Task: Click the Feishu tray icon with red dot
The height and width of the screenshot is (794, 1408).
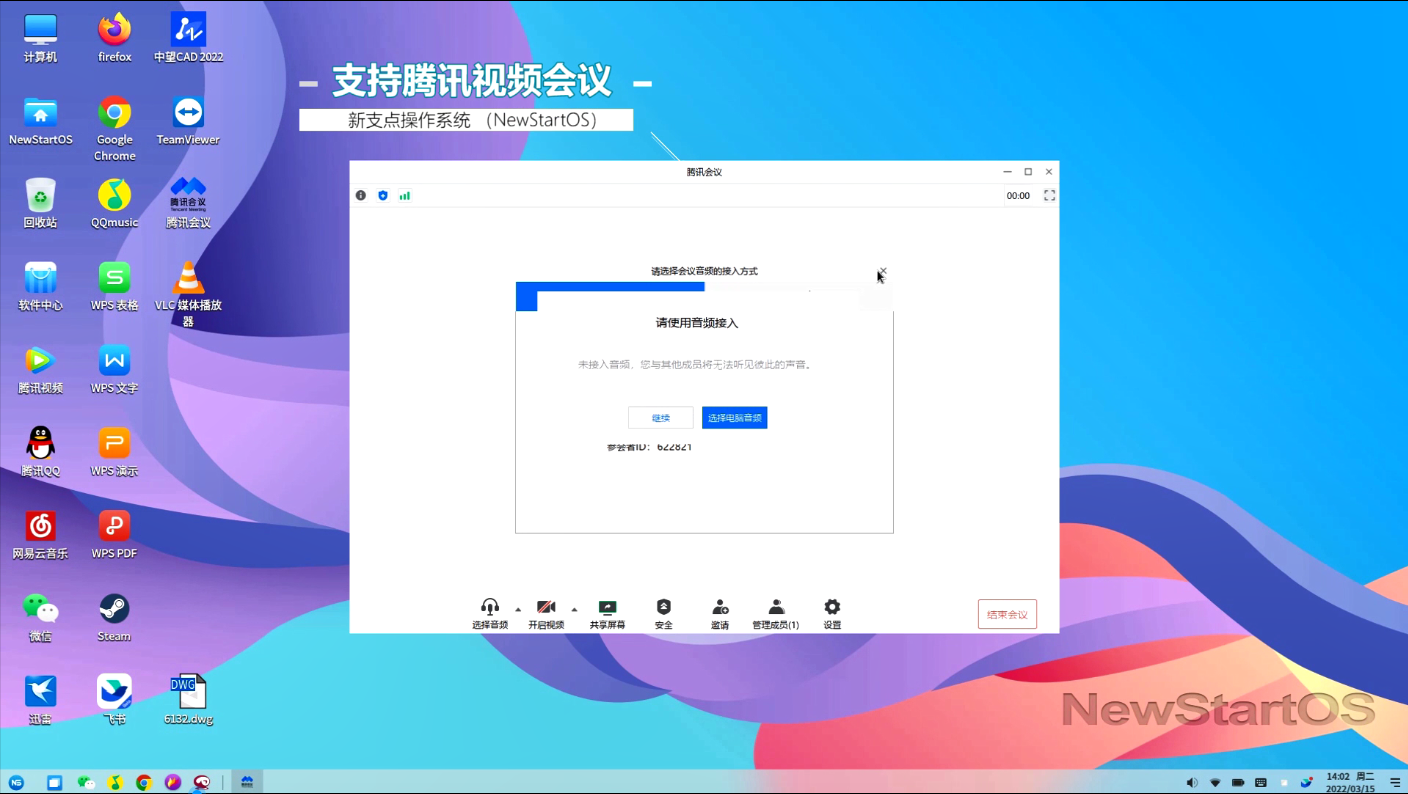Action: pyautogui.click(x=1306, y=782)
